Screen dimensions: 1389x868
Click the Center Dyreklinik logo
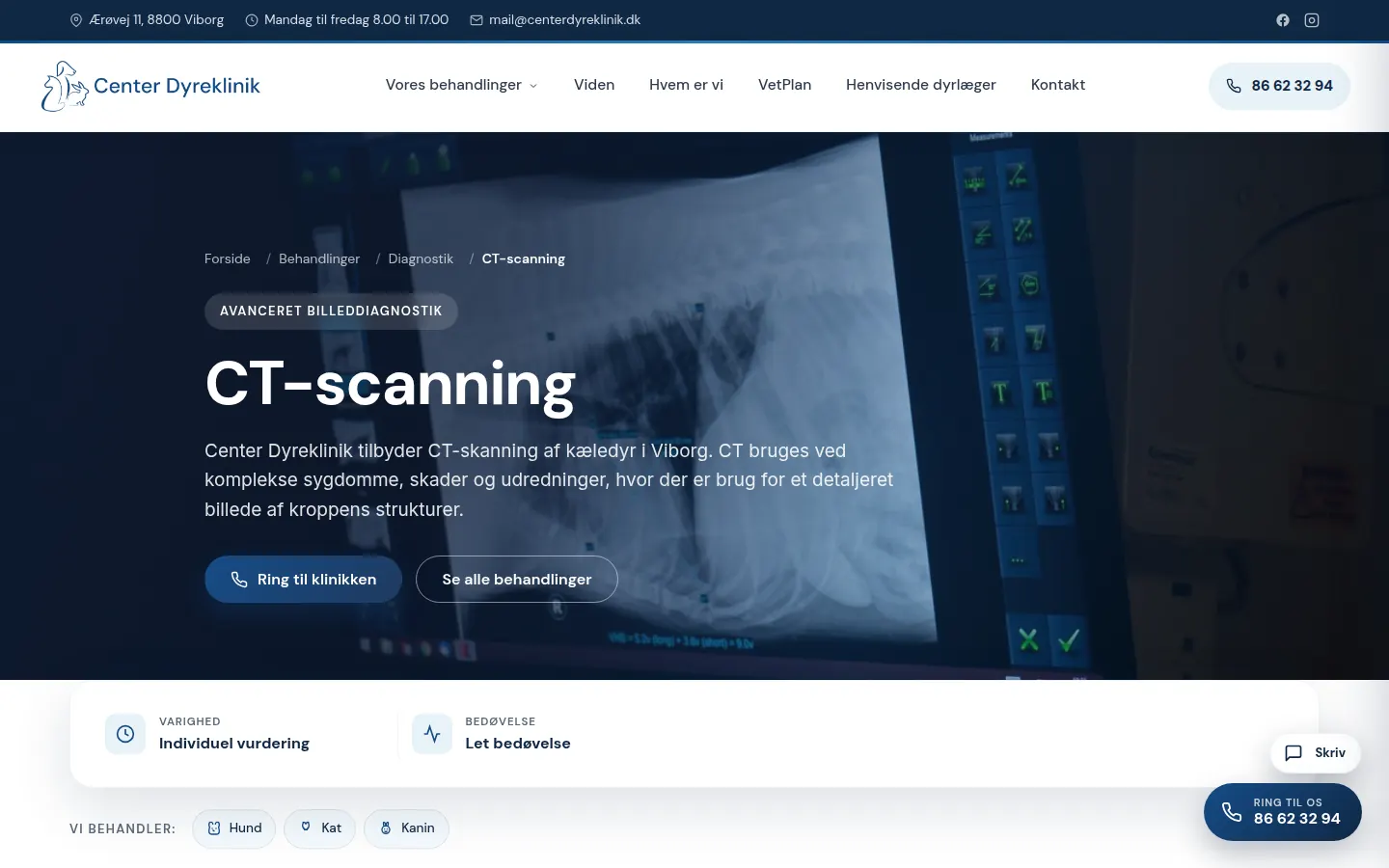pyautogui.click(x=150, y=86)
